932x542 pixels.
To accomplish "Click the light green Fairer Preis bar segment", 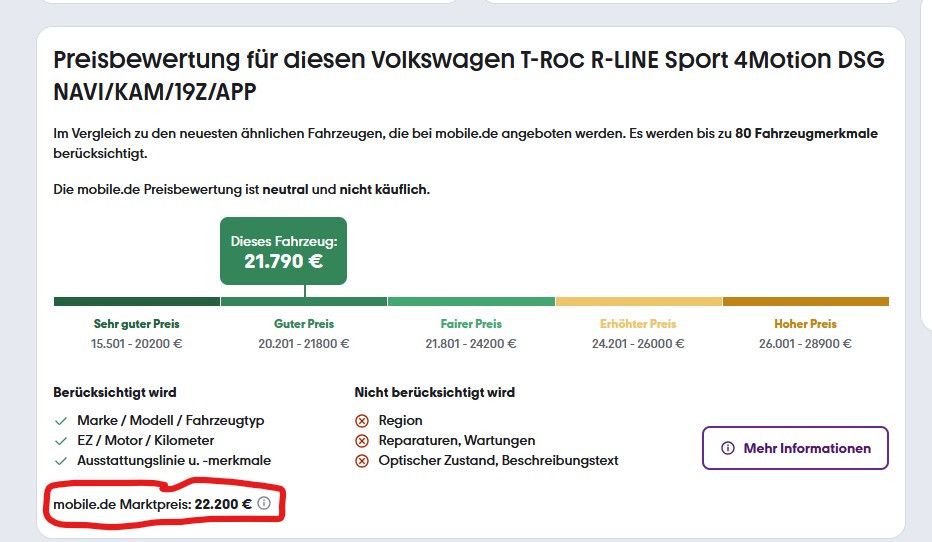I will pos(471,301).
